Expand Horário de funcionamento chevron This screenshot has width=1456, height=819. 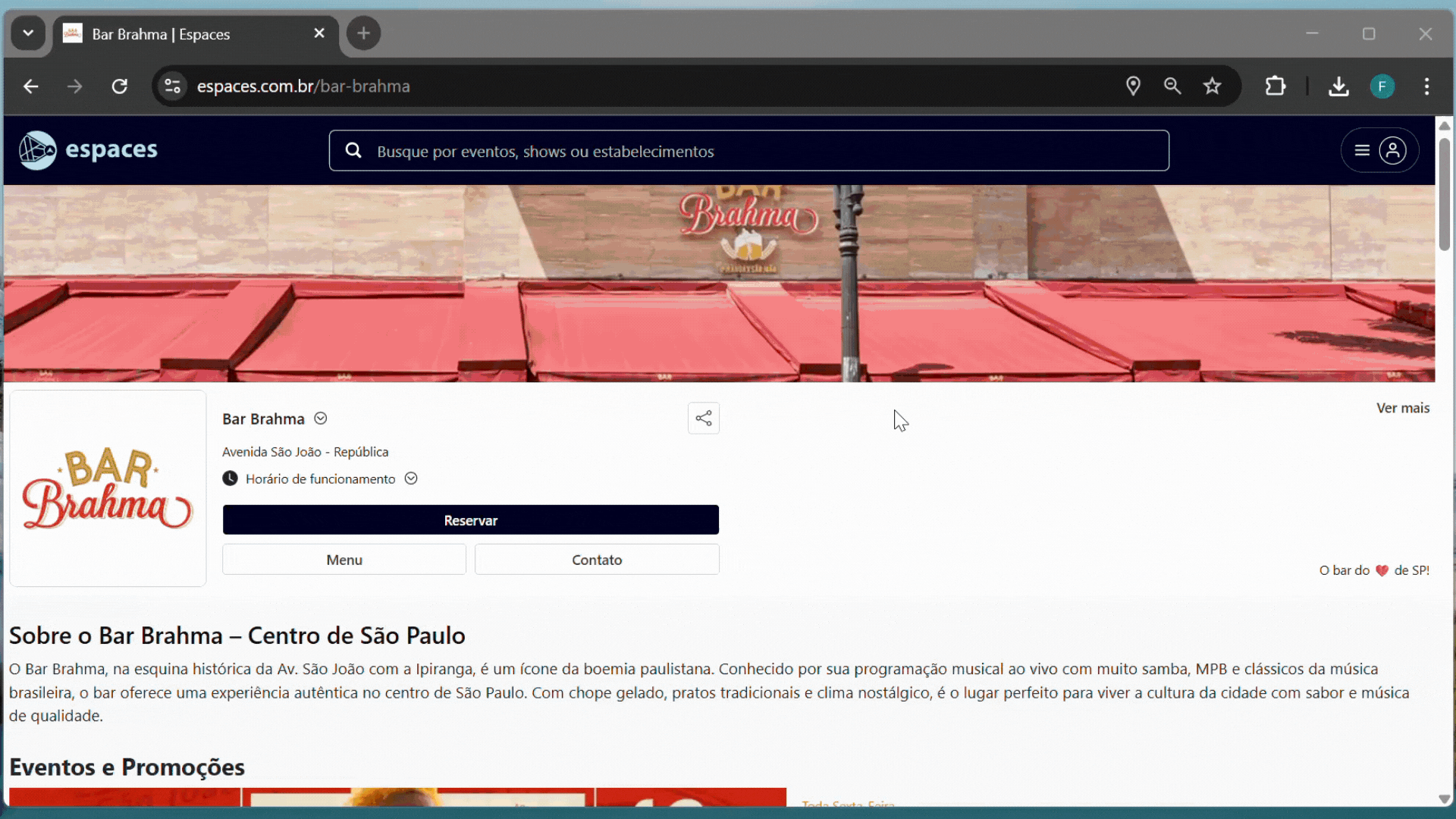pyautogui.click(x=411, y=479)
